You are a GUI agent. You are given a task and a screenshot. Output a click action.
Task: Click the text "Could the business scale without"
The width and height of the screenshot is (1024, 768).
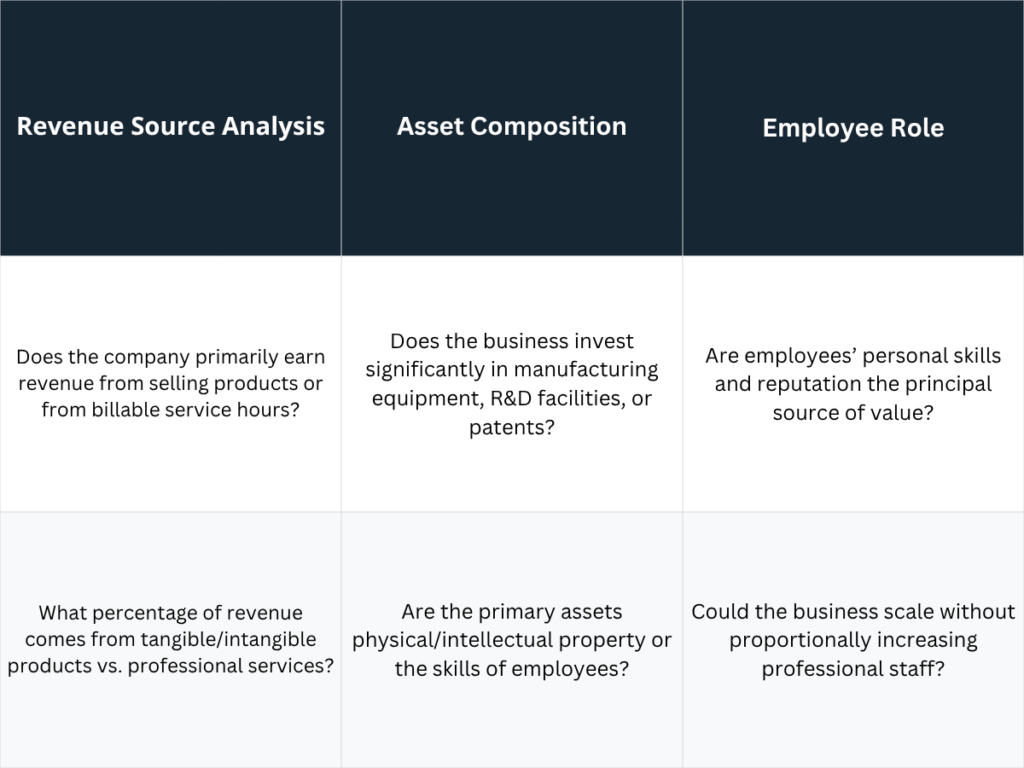click(853, 611)
